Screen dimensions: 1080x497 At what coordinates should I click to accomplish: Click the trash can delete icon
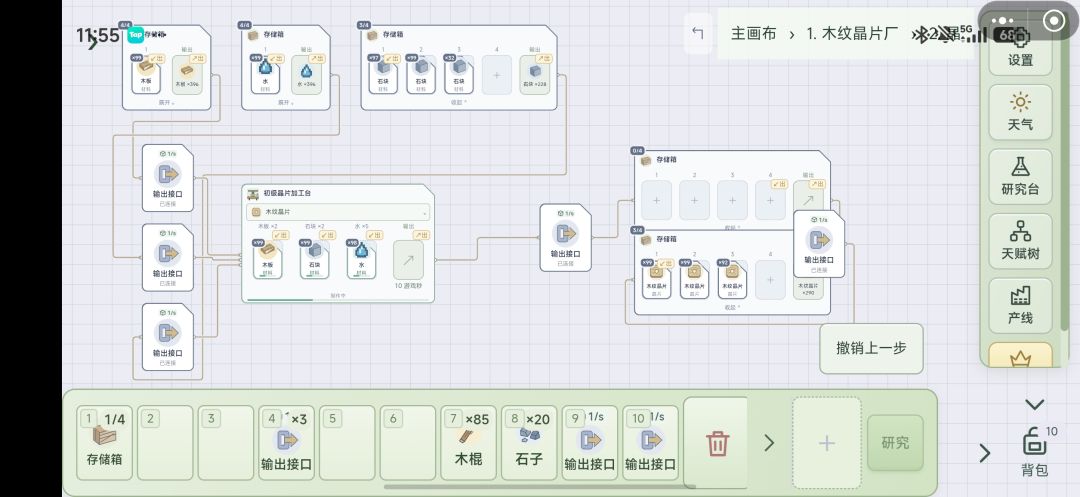(717, 443)
